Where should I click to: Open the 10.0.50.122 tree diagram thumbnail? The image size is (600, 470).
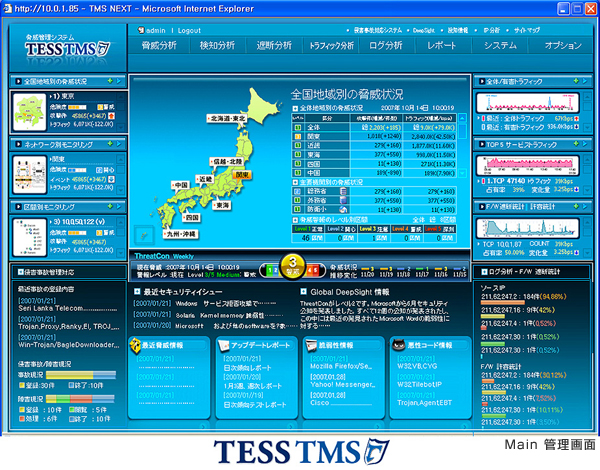(x=29, y=237)
